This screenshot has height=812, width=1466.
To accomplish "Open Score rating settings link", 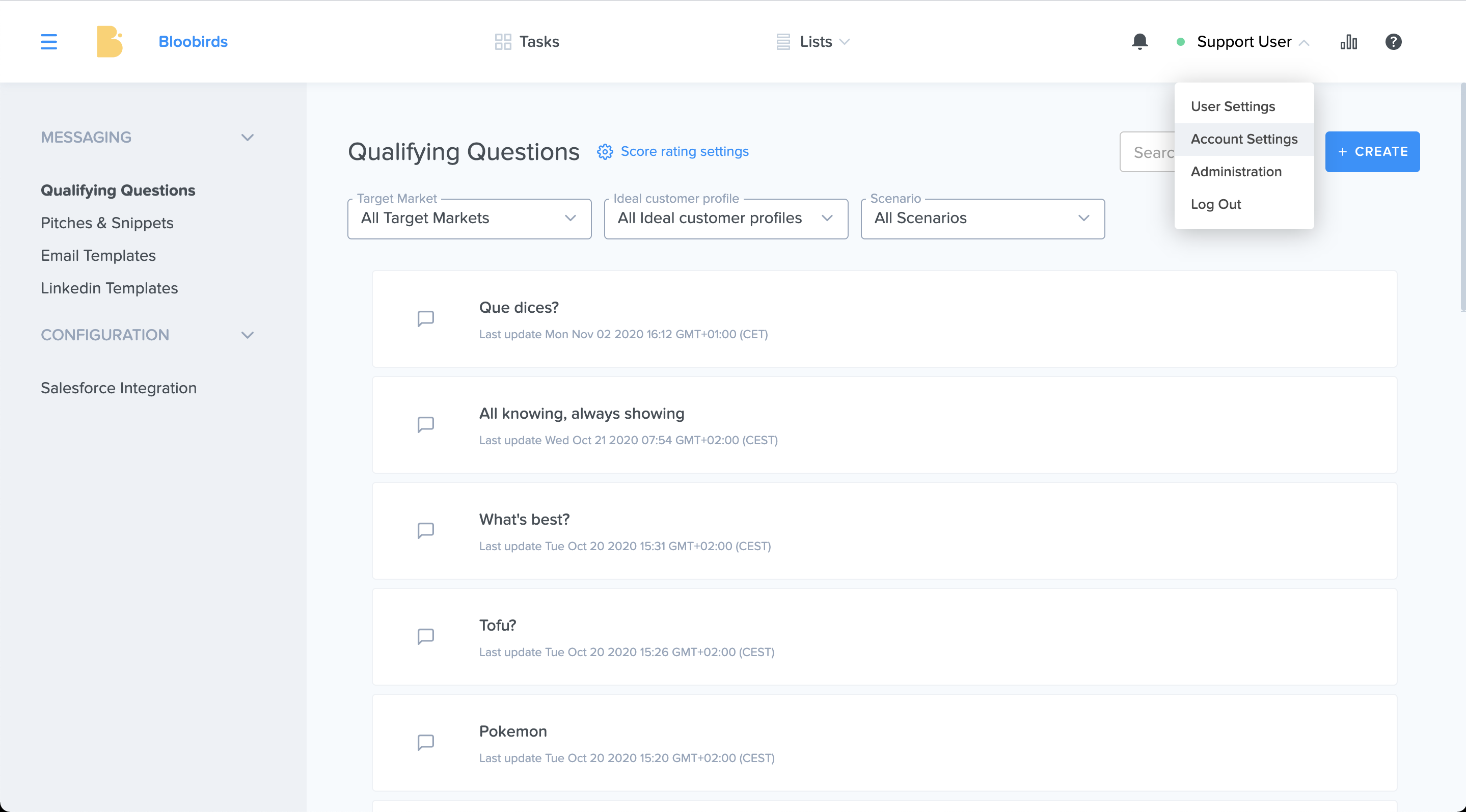I will click(x=684, y=151).
